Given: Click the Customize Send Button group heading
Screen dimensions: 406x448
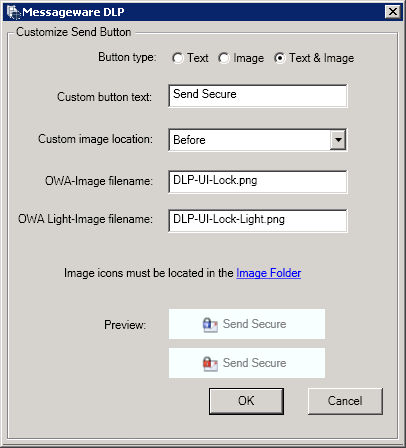Looking at the screenshot, I should pos(74,32).
